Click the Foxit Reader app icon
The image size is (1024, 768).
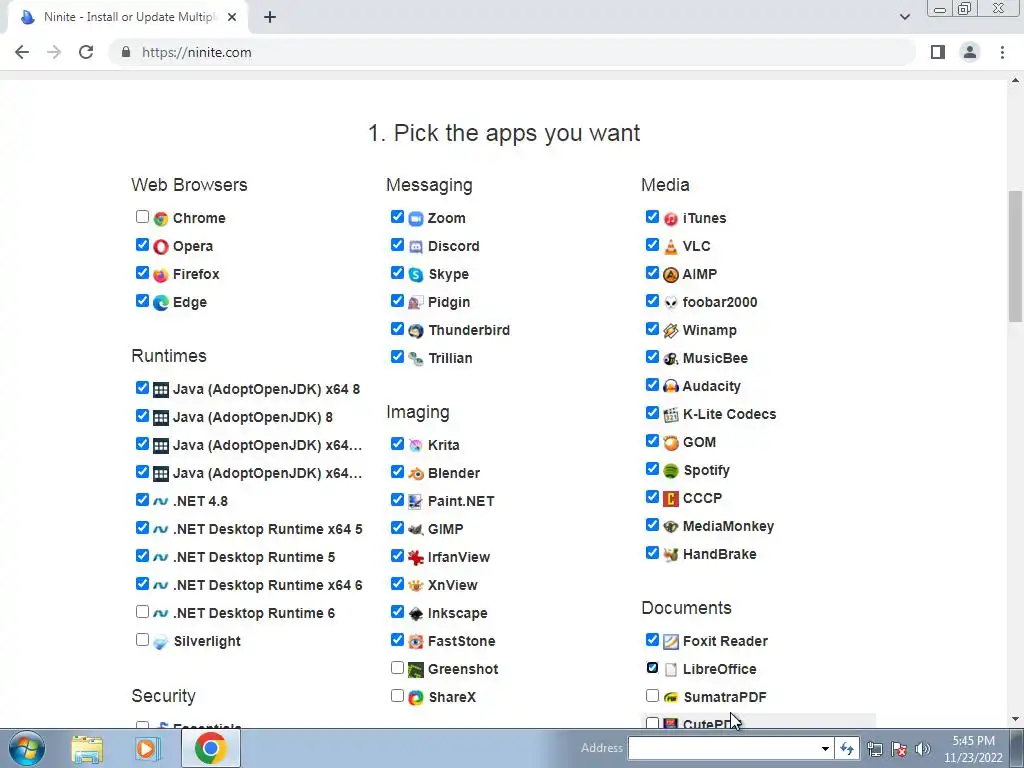[x=671, y=641]
